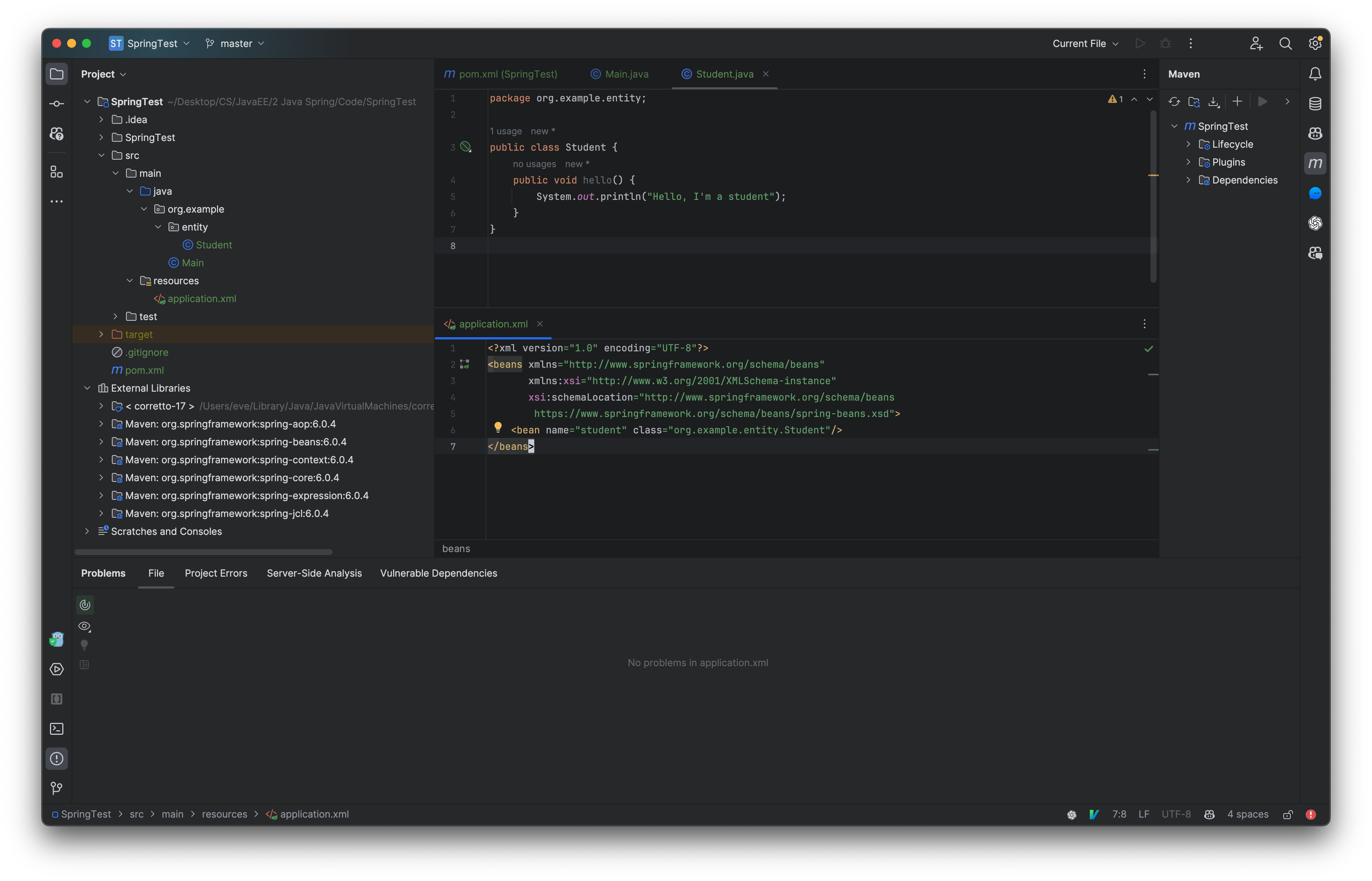This screenshot has width=1372, height=881.
Task: Open Search Everywhere magnifier
Action: pos(1285,44)
